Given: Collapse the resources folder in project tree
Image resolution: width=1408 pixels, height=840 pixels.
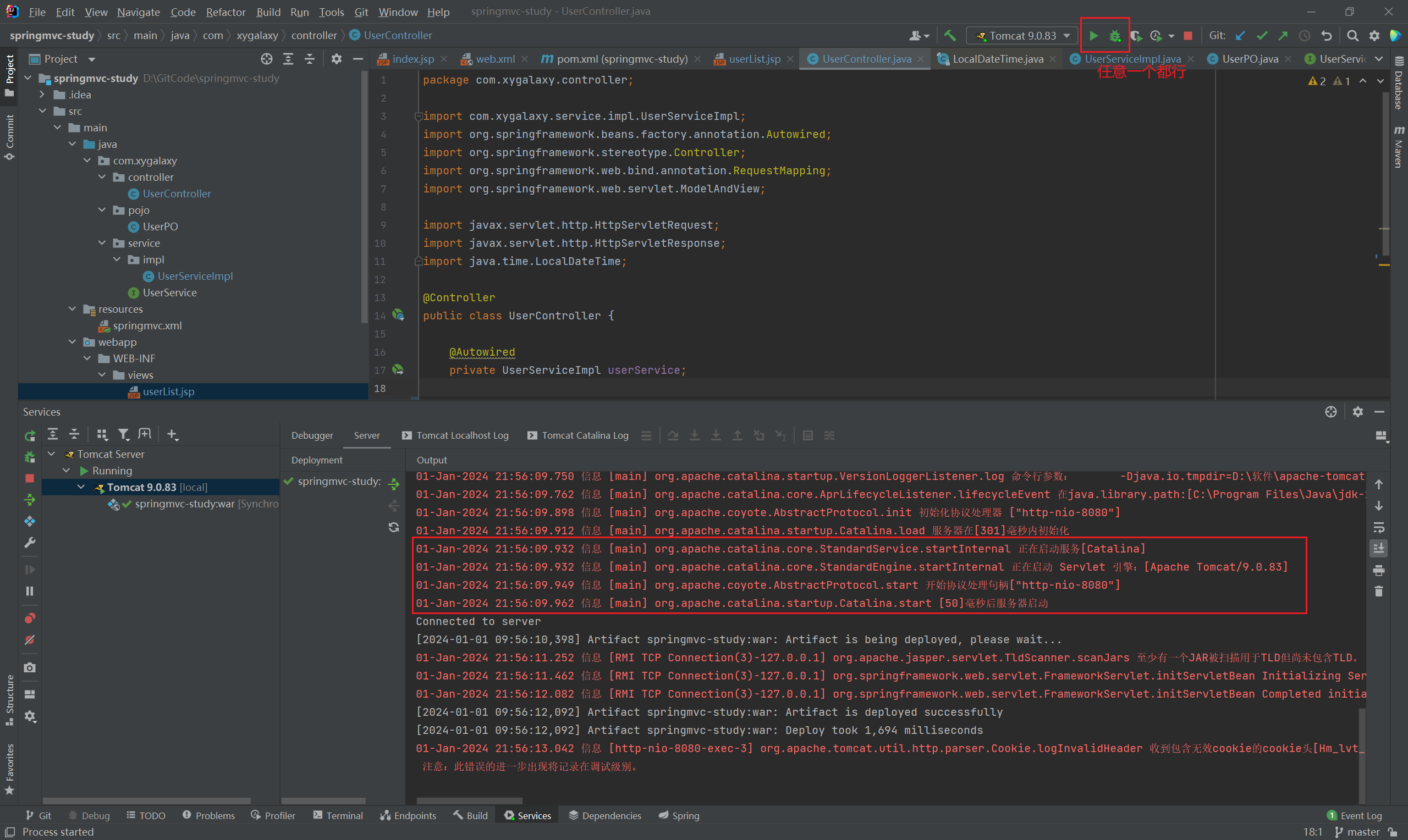Looking at the screenshot, I should pos(73,309).
